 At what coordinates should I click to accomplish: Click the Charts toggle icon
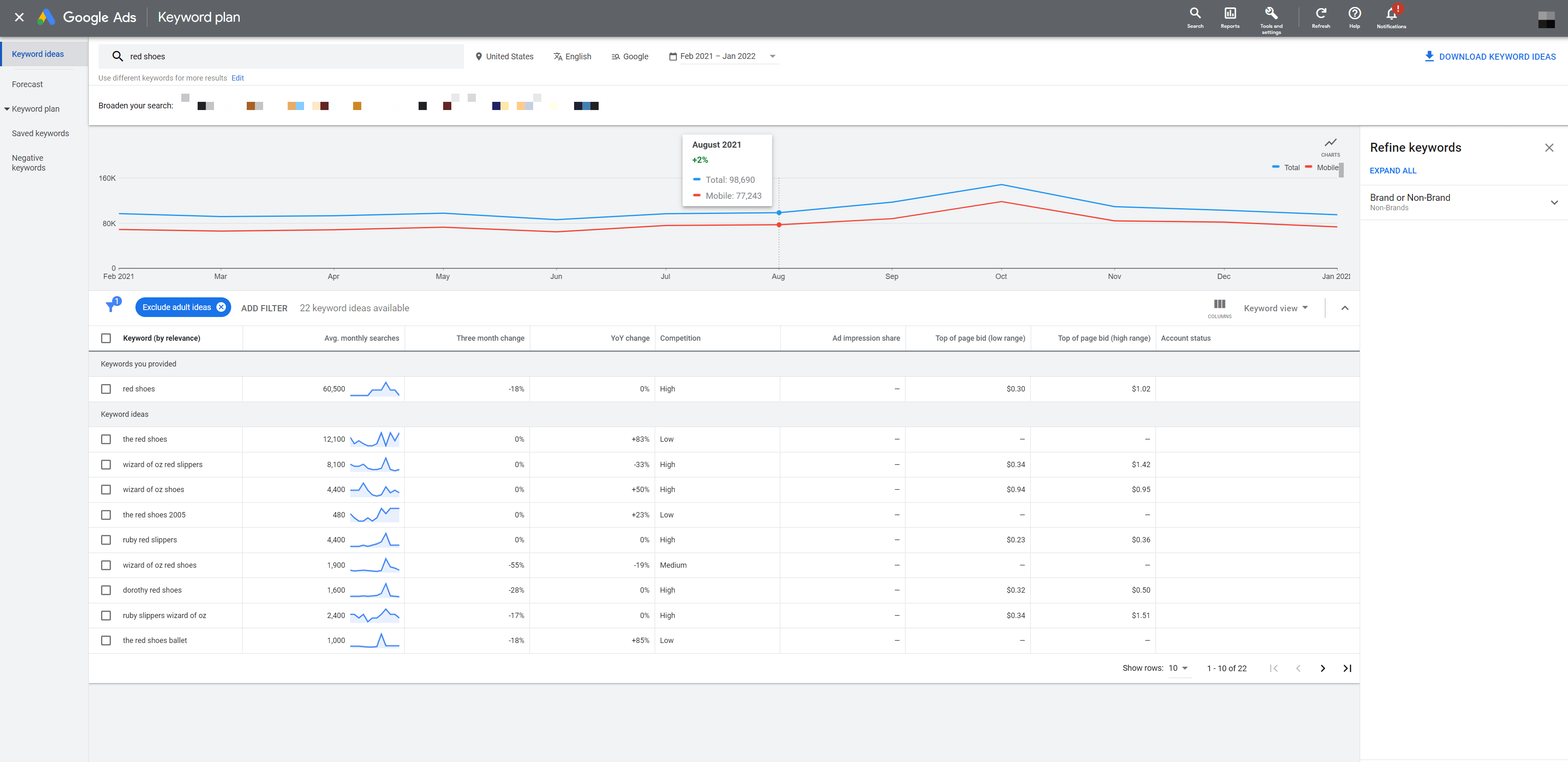(1332, 142)
